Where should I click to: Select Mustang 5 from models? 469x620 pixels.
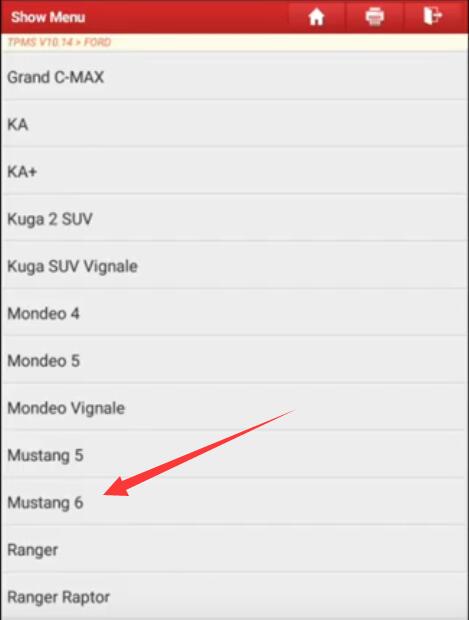(234, 455)
